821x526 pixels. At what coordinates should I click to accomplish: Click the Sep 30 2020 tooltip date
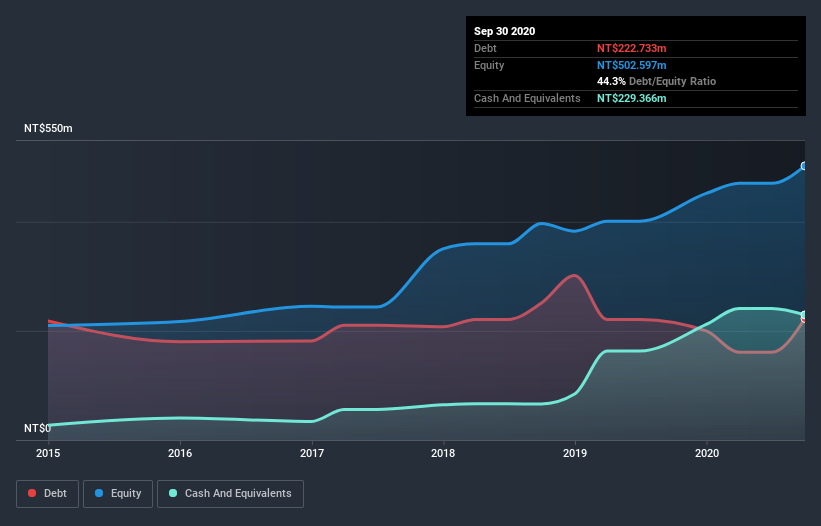(505, 31)
